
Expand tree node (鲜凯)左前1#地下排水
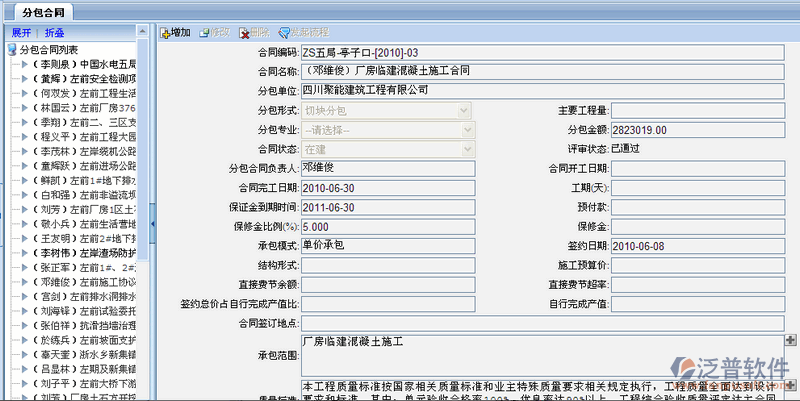[x=24, y=181]
